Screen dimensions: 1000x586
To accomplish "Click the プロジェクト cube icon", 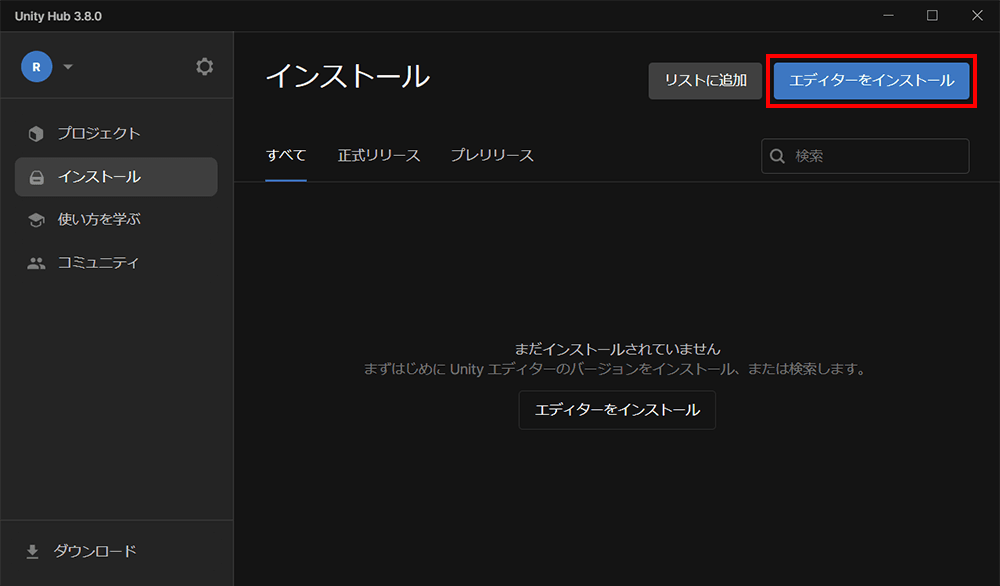I will click(x=36, y=133).
